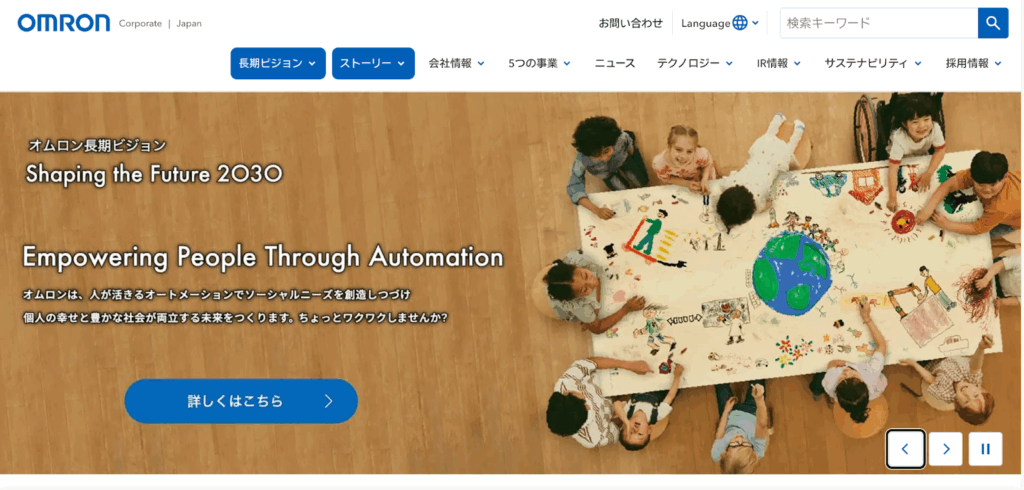This screenshot has width=1024, height=490.
Task: Open the テクノロジー menu
Action: tap(695, 63)
